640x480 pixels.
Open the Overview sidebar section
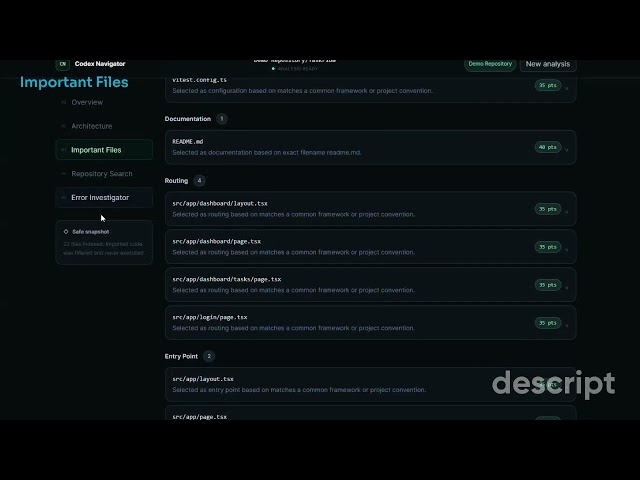click(x=87, y=102)
